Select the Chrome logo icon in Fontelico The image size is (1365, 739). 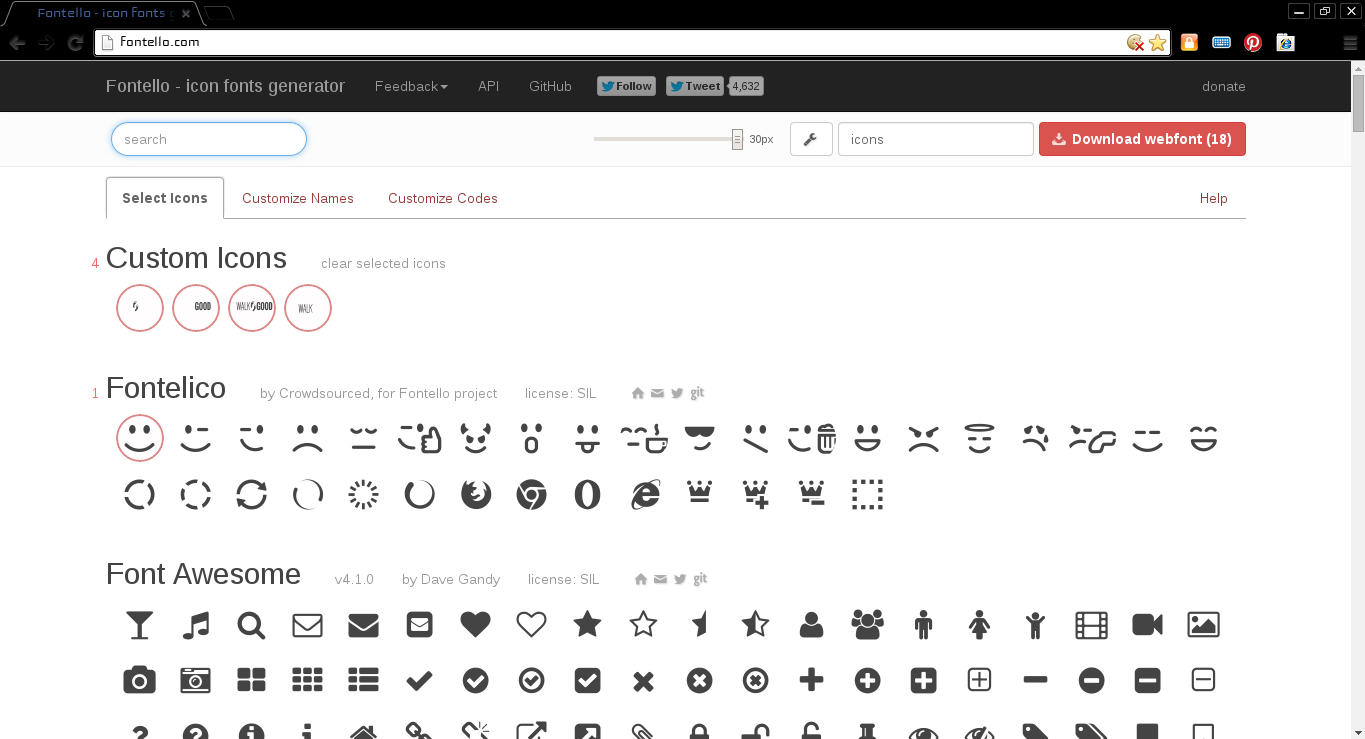coord(531,493)
